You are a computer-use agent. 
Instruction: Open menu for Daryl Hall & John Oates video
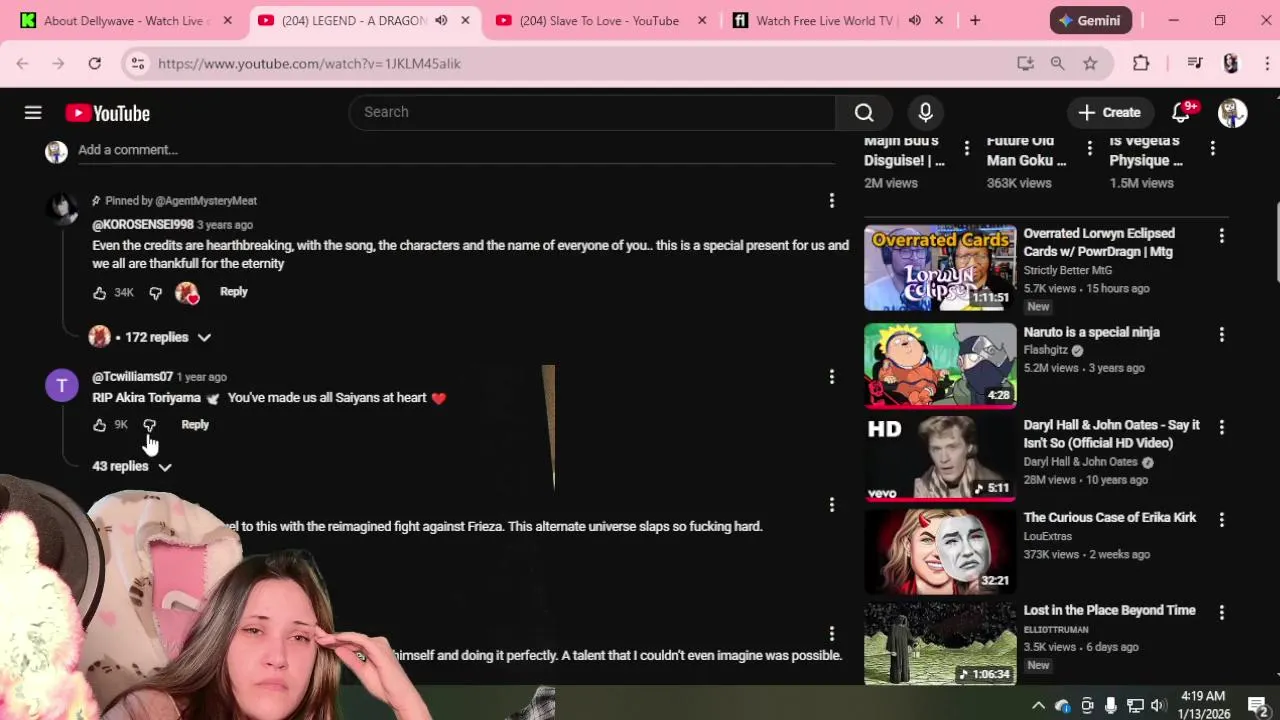[1221, 427]
